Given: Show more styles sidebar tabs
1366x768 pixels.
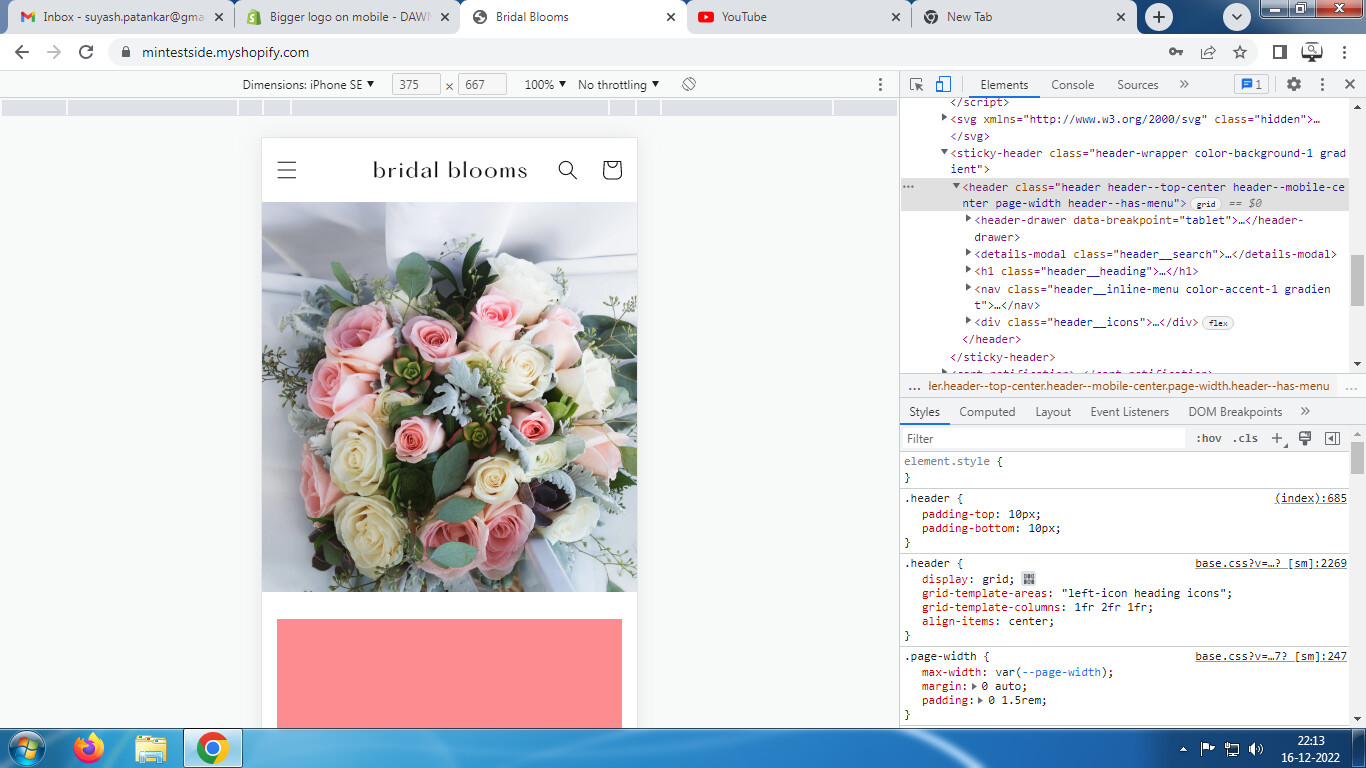Looking at the screenshot, I should [1305, 411].
